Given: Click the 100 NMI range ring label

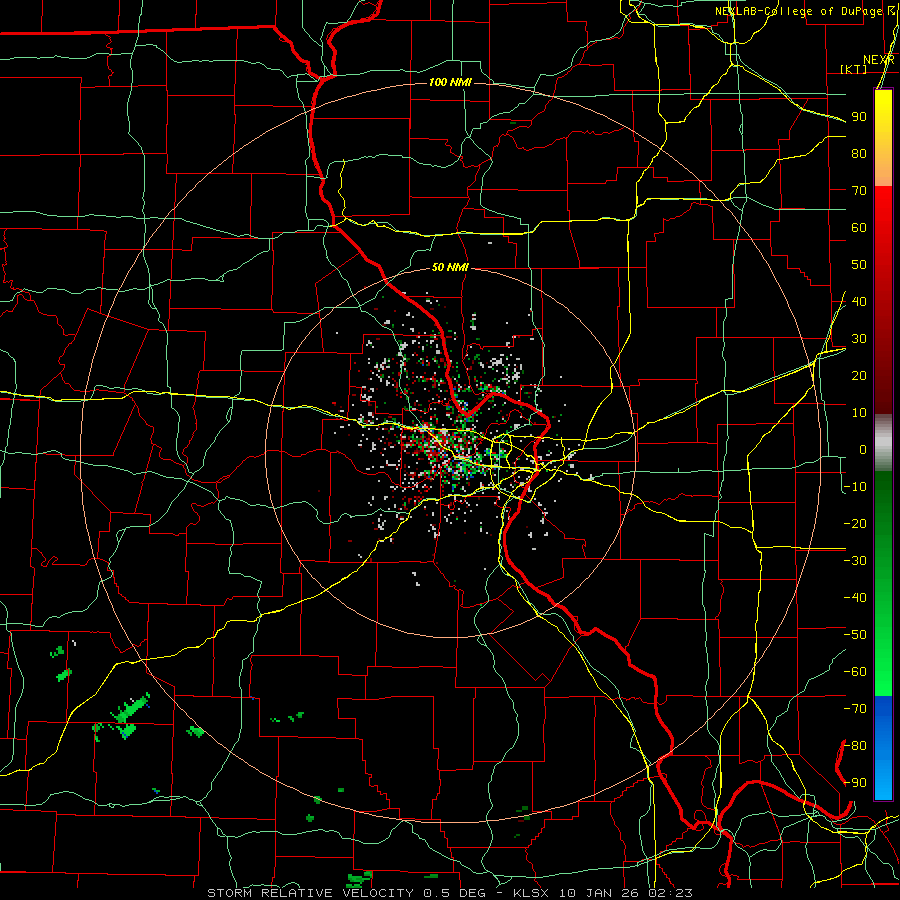Looking at the screenshot, I should click(x=451, y=83).
